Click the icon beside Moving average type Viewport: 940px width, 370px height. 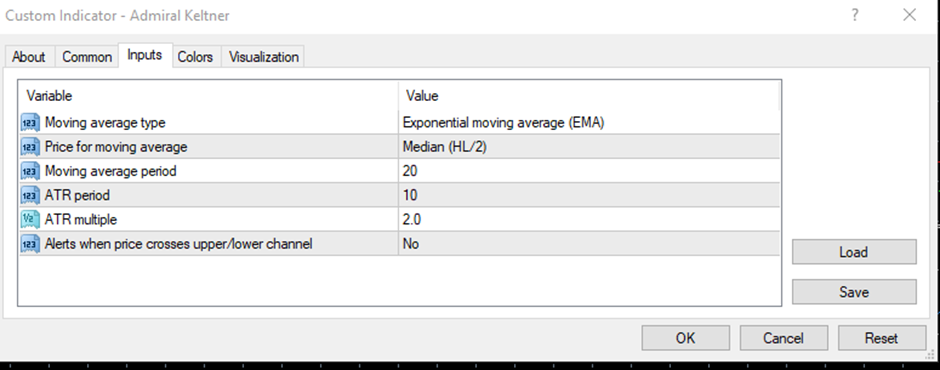pos(30,123)
